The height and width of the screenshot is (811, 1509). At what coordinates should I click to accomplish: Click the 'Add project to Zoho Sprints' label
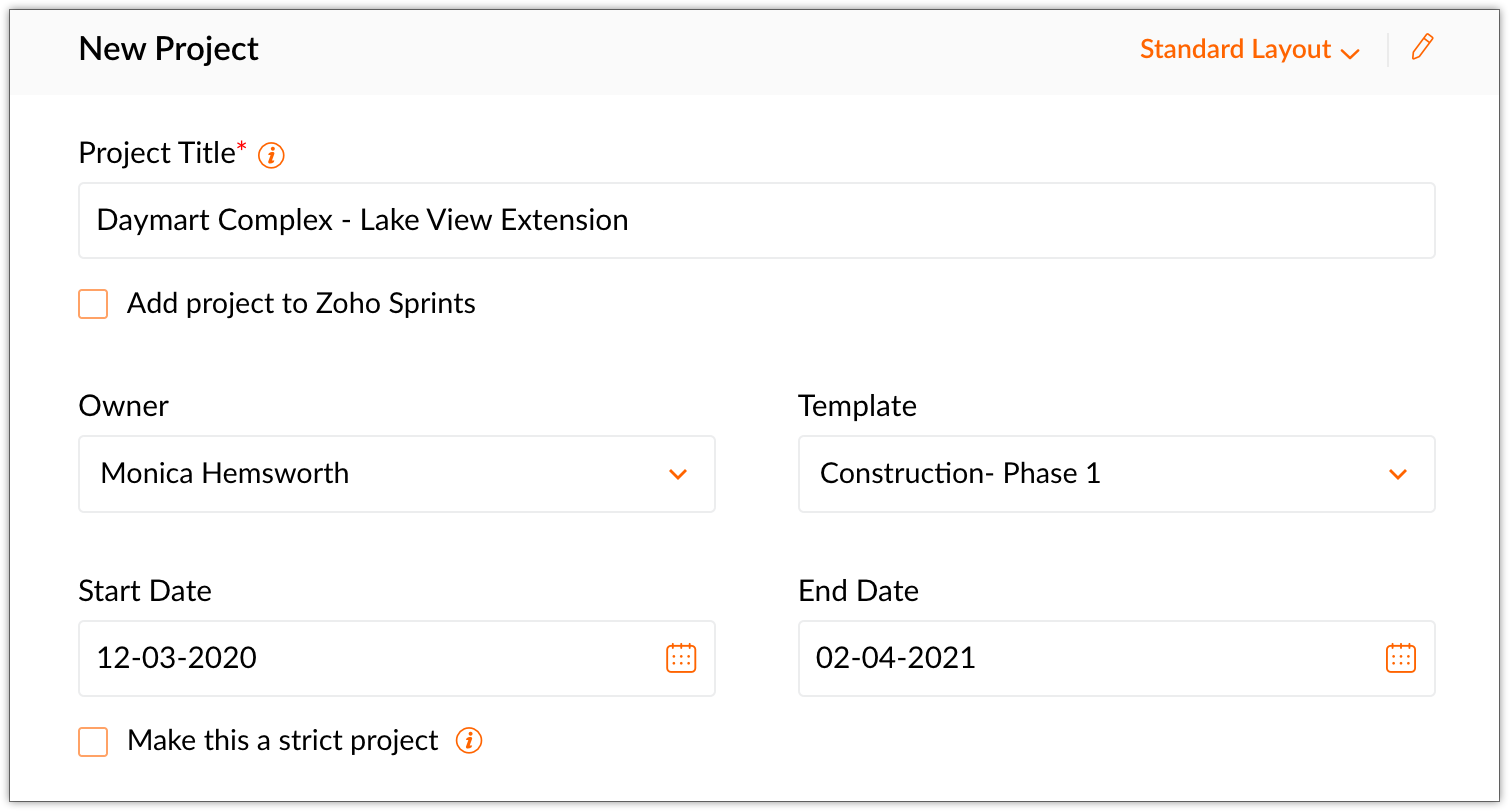point(301,304)
